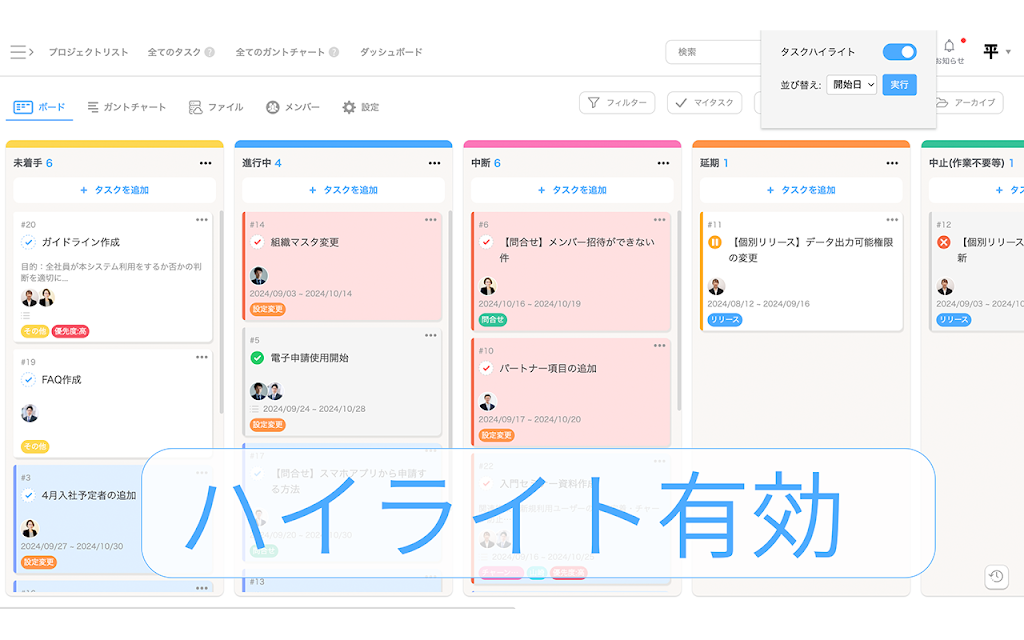Screen dimensions: 1024x640
Task: Open the ファイル files icon tab
Action: coord(216,107)
